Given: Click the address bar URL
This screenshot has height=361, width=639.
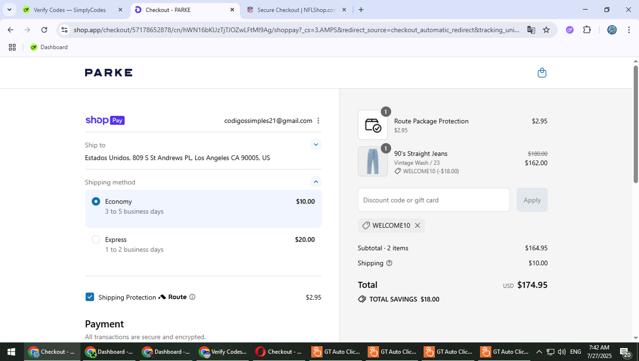Looking at the screenshot, I should tap(296, 30).
